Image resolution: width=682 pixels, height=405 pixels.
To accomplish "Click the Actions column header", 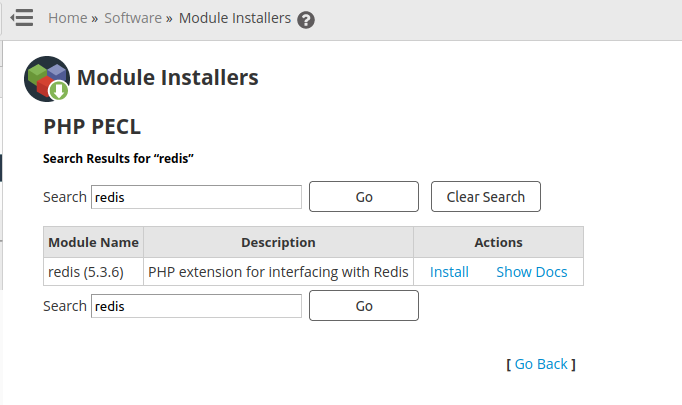I will [x=498, y=242].
